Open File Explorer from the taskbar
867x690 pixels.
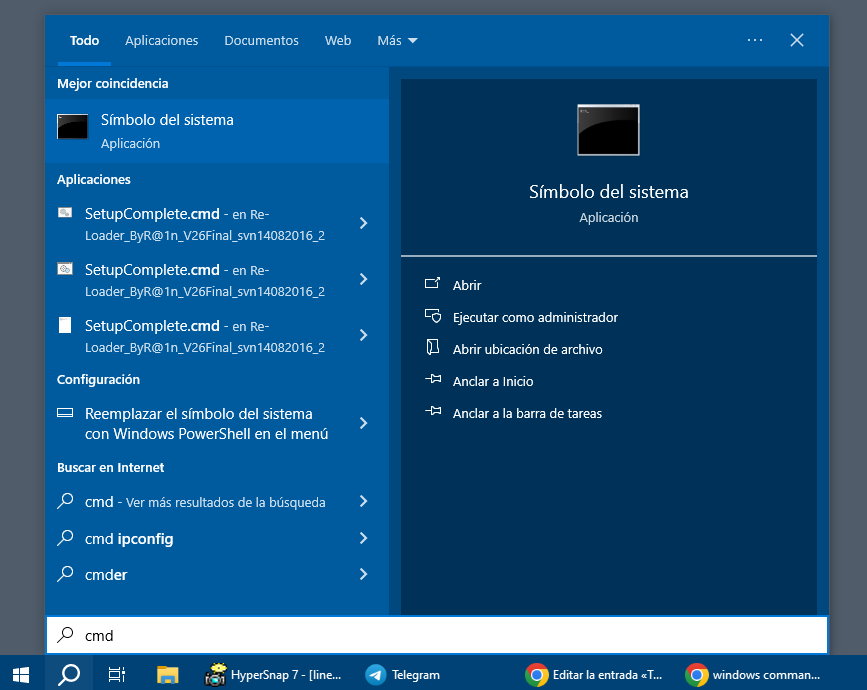pos(167,674)
